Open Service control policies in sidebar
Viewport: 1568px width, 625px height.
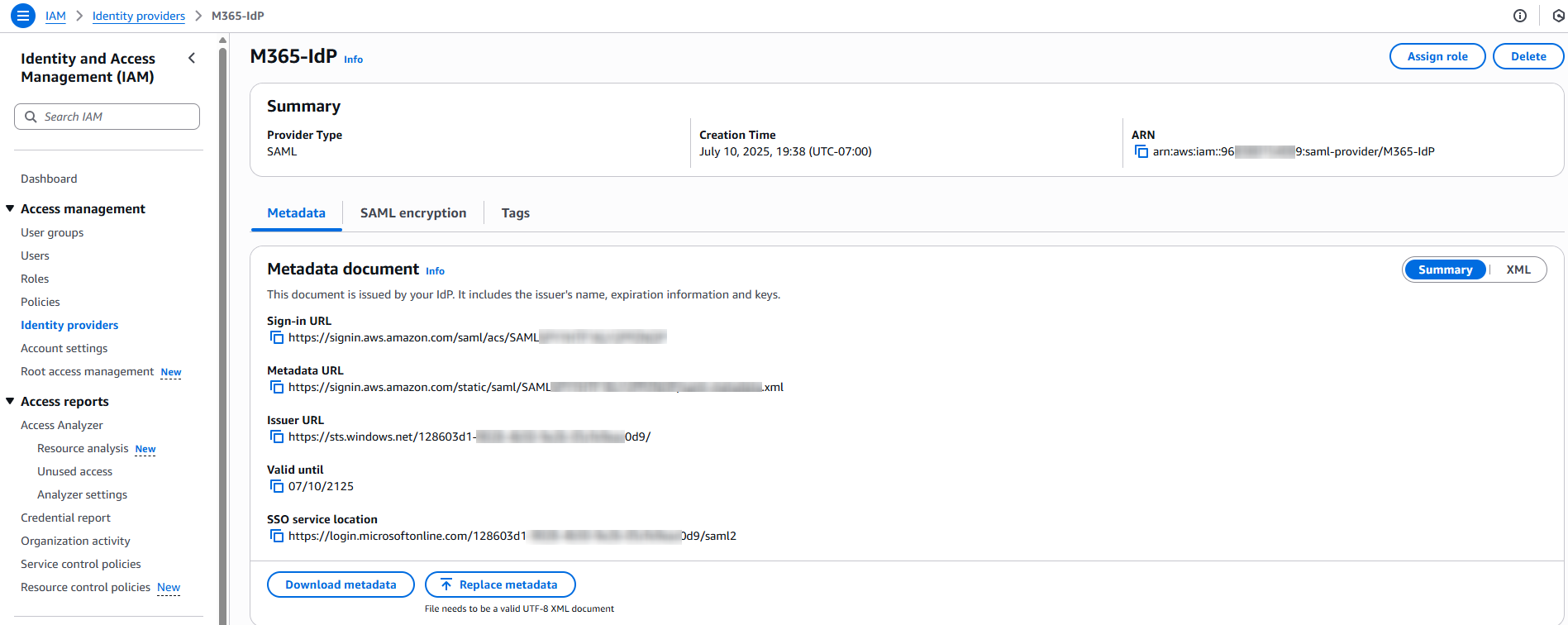point(81,564)
